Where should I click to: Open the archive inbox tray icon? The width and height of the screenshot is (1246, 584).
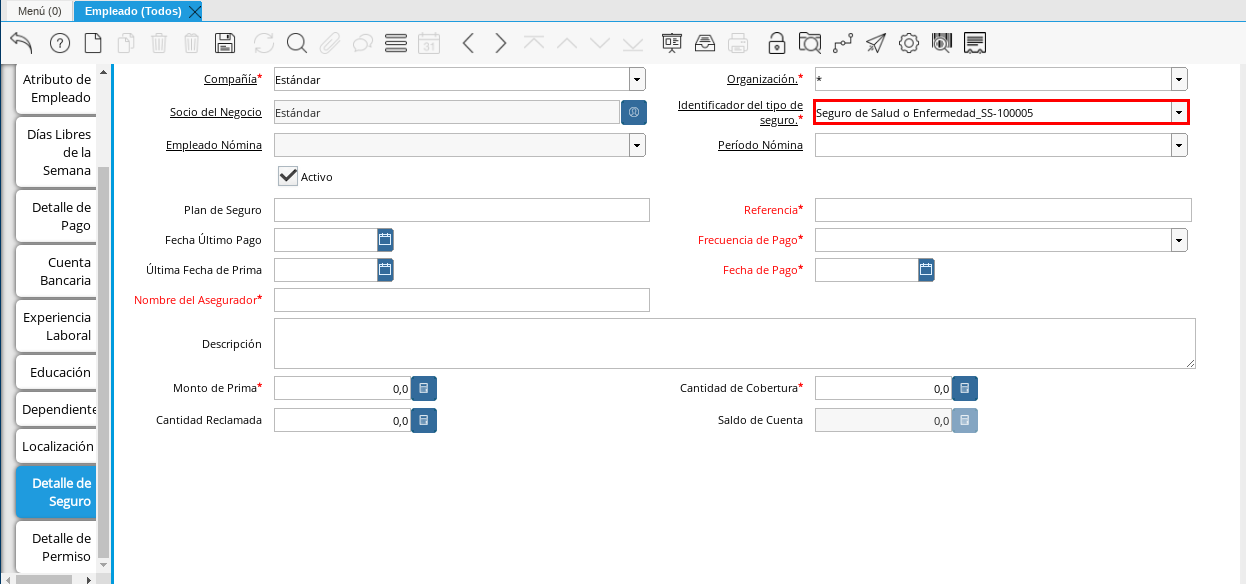pos(705,43)
